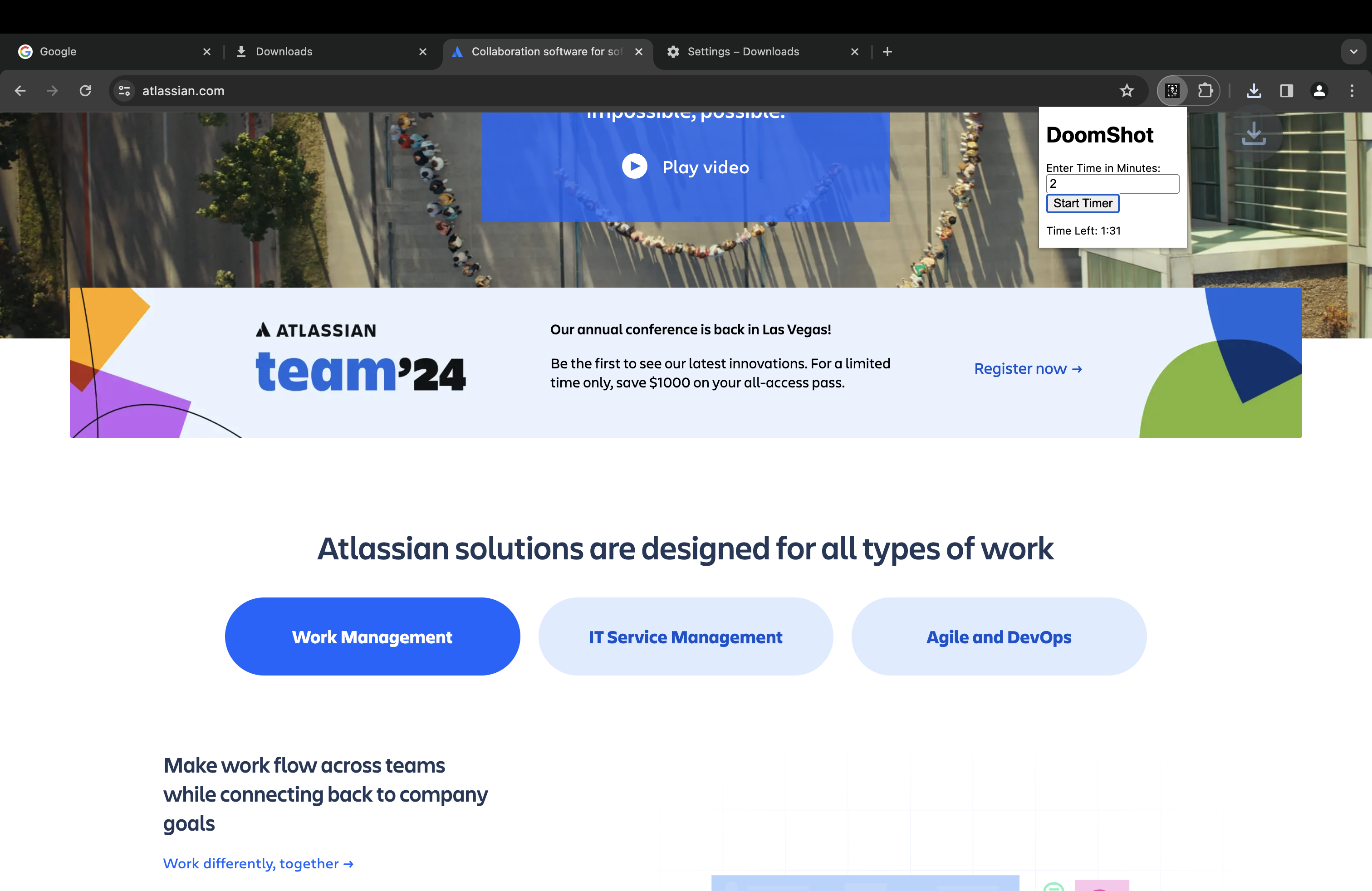View site information icon in address bar
1372x891 pixels.
point(124,90)
